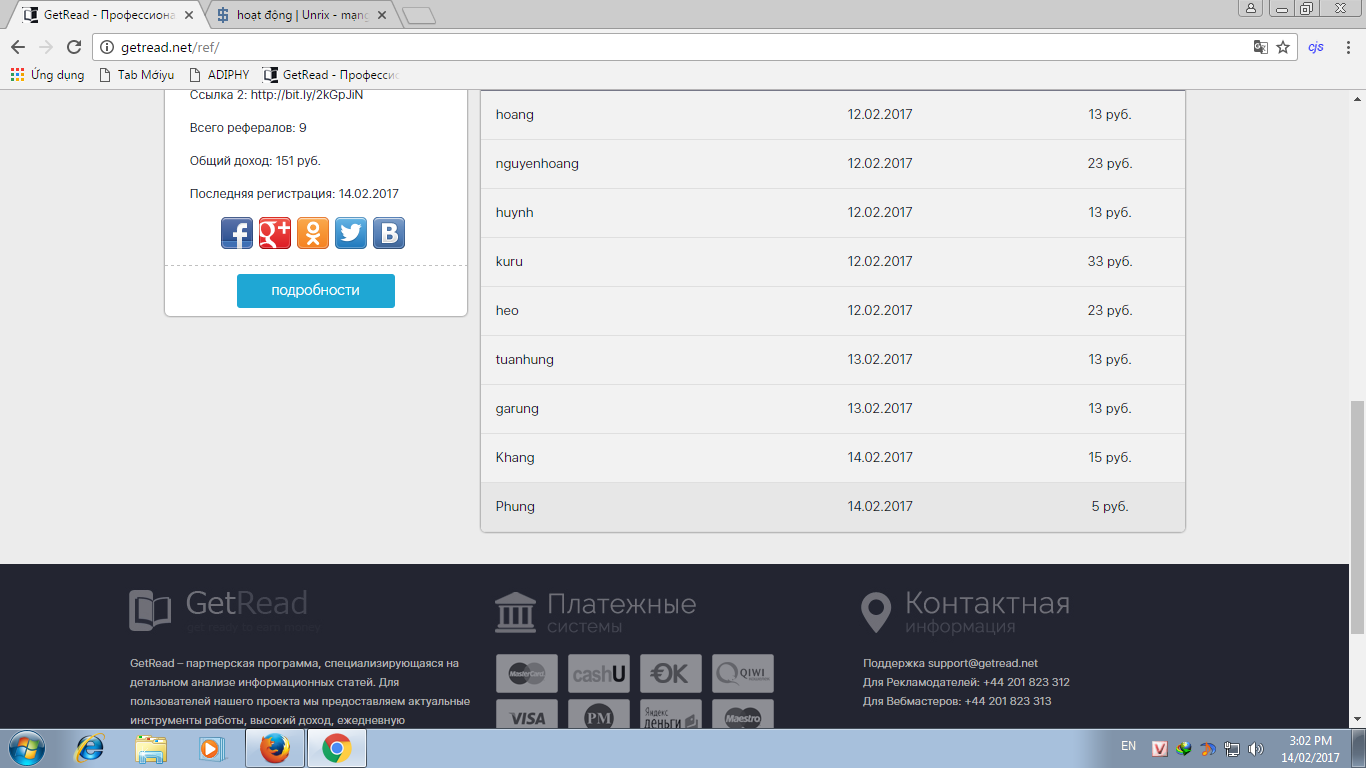Select referral name garung
The image size is (1366, 768).
point(517,408)
